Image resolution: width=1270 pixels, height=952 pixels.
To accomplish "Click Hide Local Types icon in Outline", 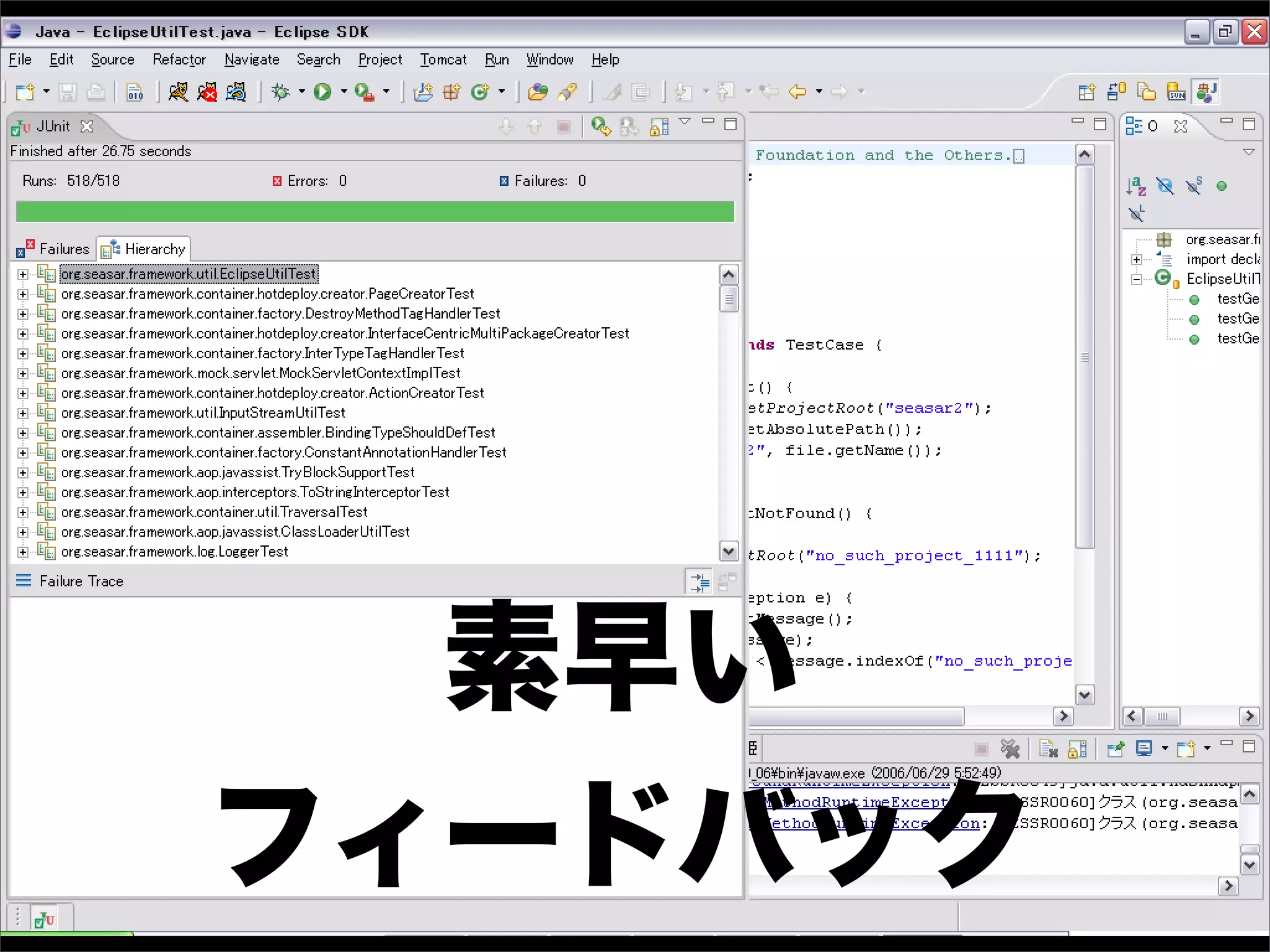I will (1136, 214).
